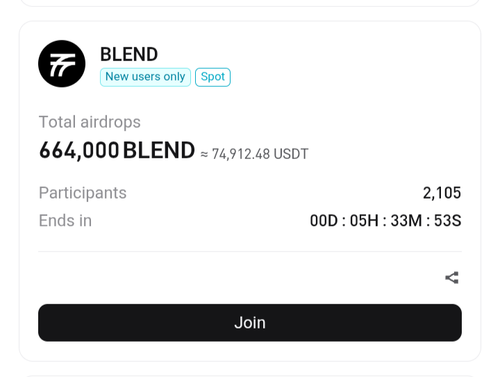Share the BLEND airdrop via share icon
Image resolution: width=500 pixels, height=377 pixels.
[452, 278]
